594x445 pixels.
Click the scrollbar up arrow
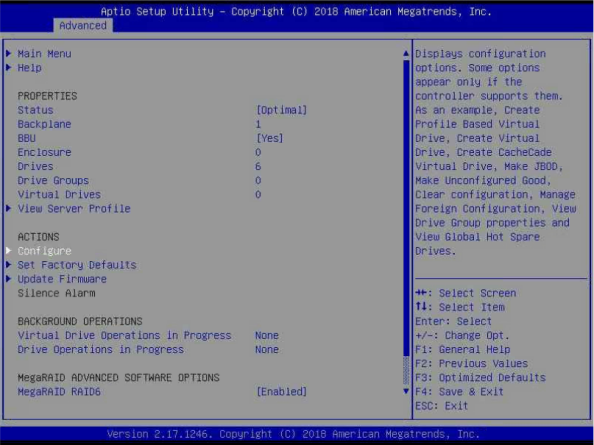click(x=406, y=53)
